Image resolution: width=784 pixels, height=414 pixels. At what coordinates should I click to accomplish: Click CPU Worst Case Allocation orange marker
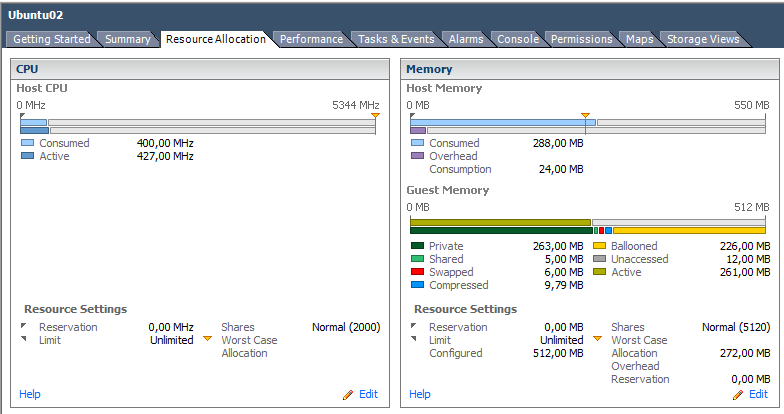pos(208,339)
